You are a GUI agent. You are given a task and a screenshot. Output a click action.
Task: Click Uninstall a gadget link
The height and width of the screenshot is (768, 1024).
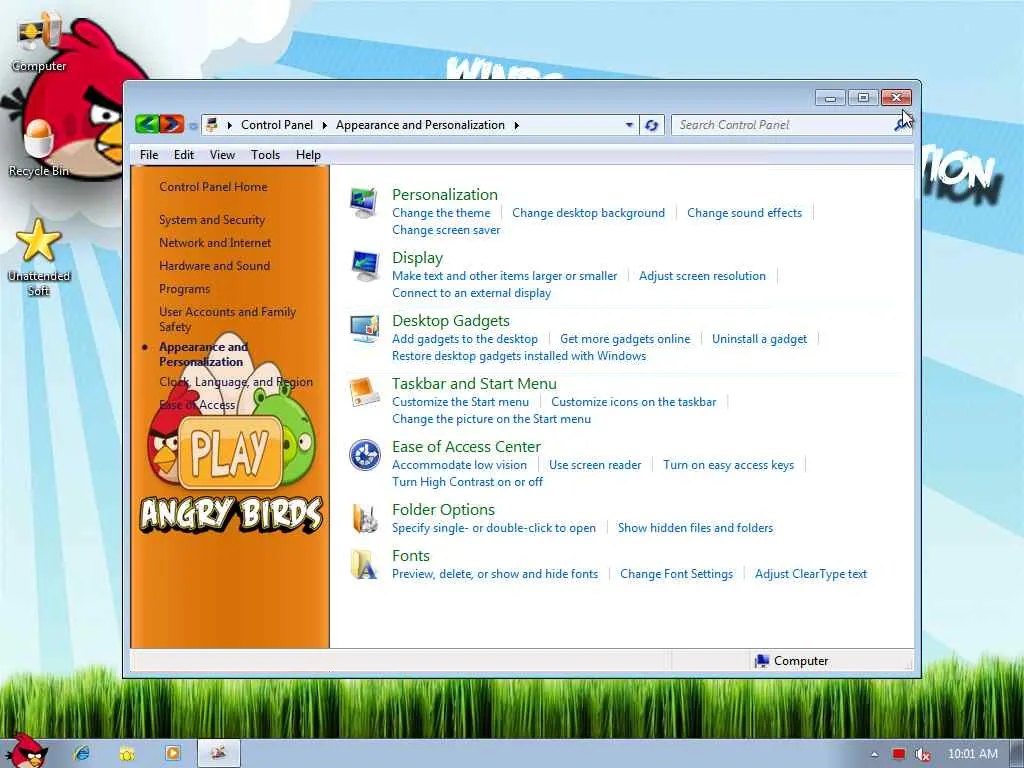click(760, 339)
